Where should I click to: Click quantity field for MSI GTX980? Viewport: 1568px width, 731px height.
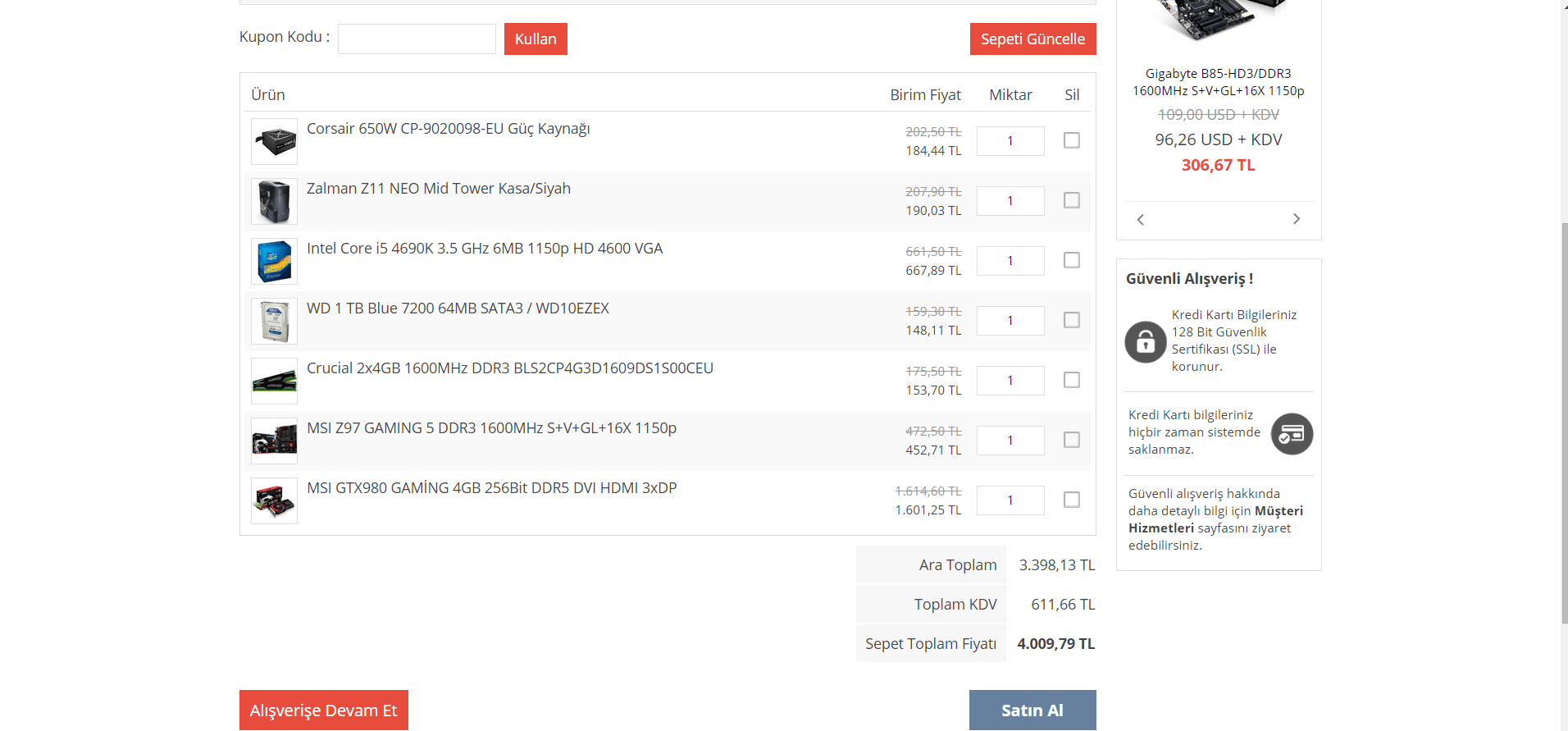(1010, 500)
